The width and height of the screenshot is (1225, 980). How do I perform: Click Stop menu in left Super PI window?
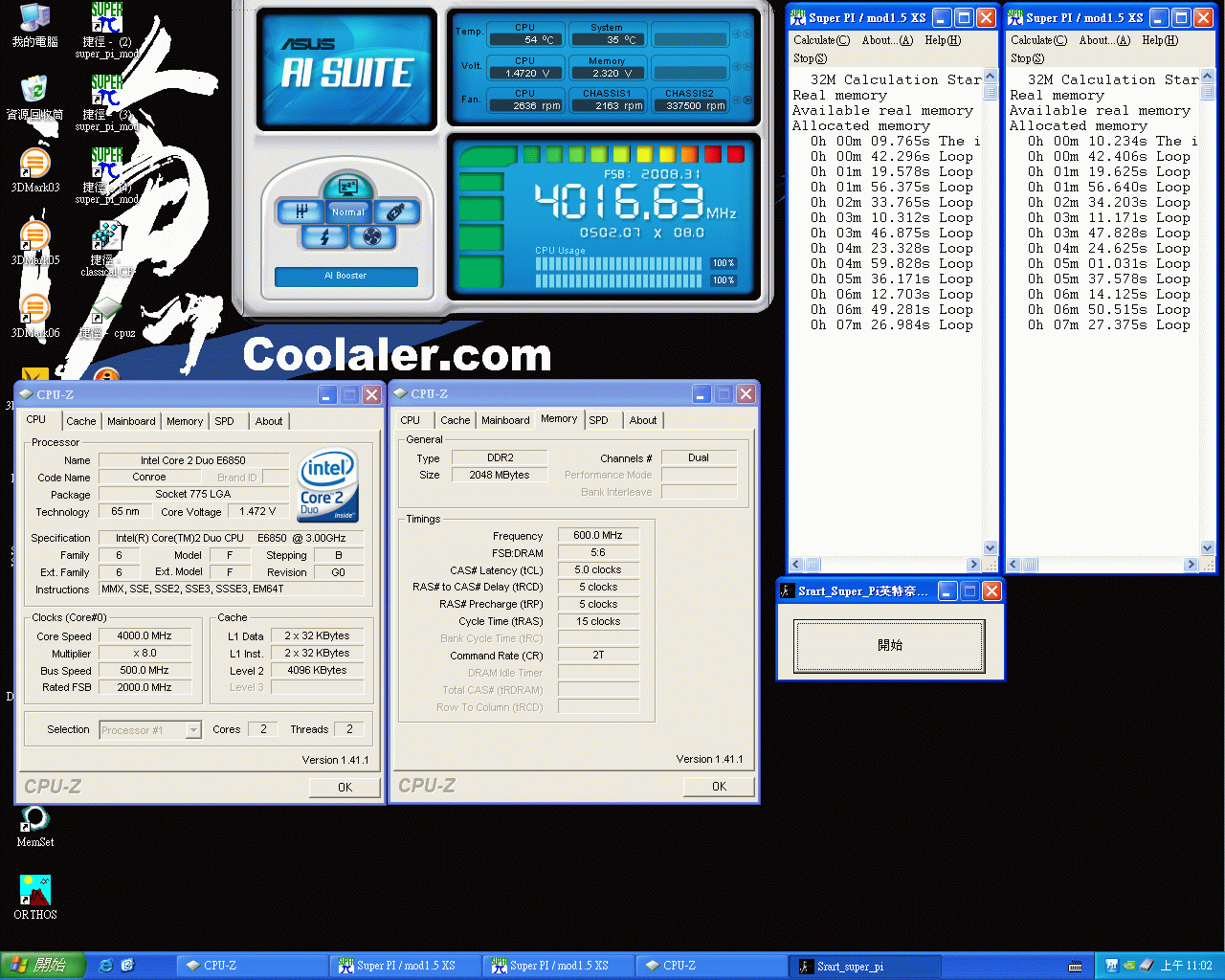click(810, 58)
